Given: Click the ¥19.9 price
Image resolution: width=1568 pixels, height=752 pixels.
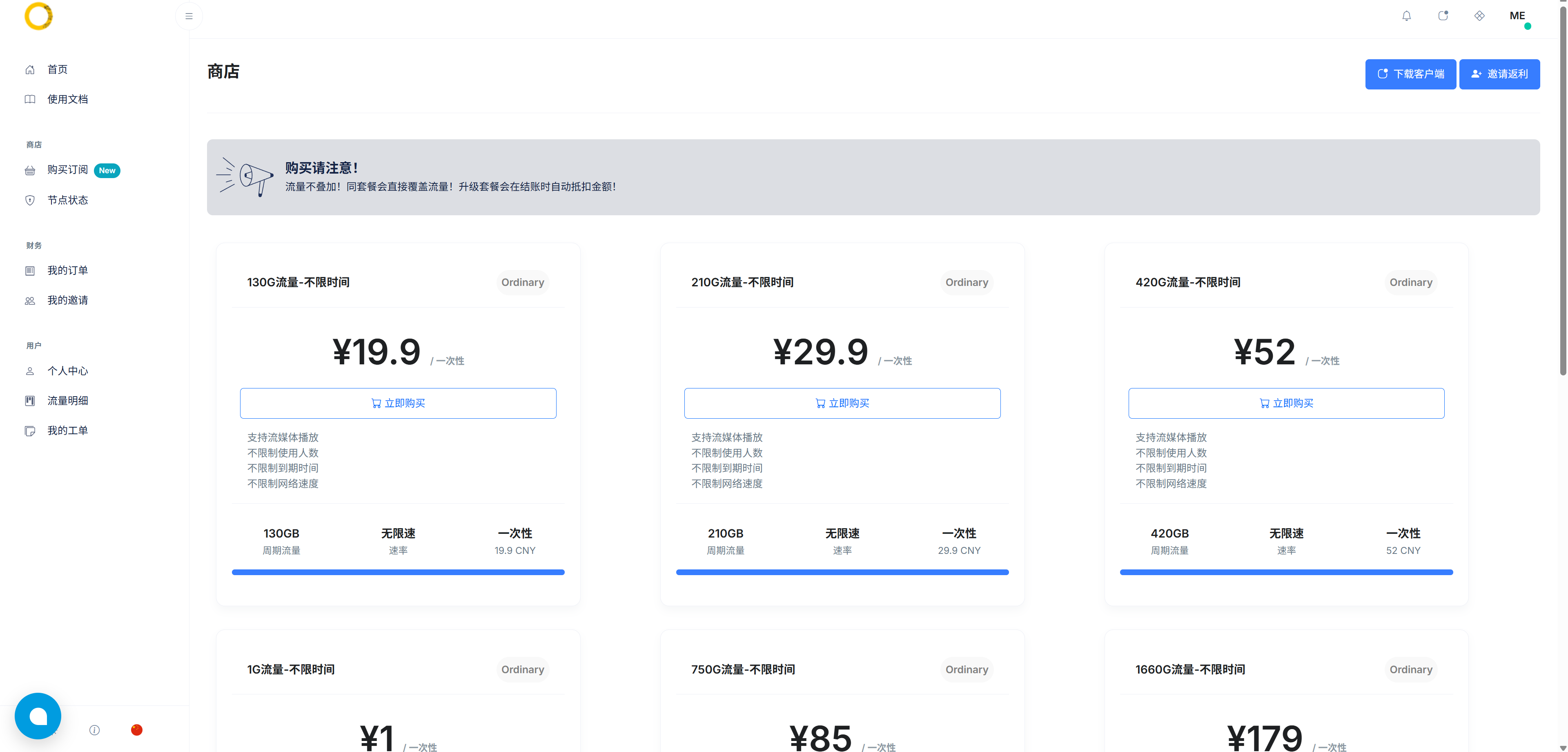Looking at the screenshot, I should 377,352.
